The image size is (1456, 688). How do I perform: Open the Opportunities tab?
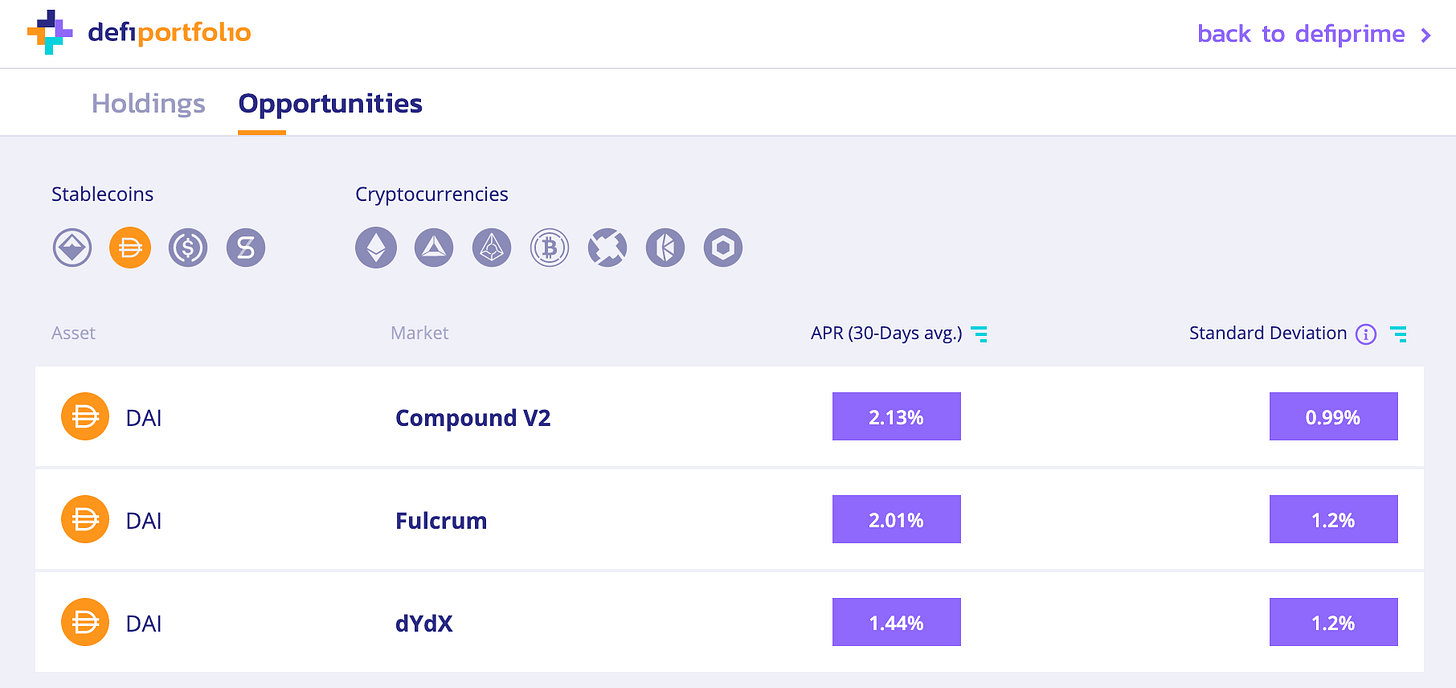click(330, 103)
